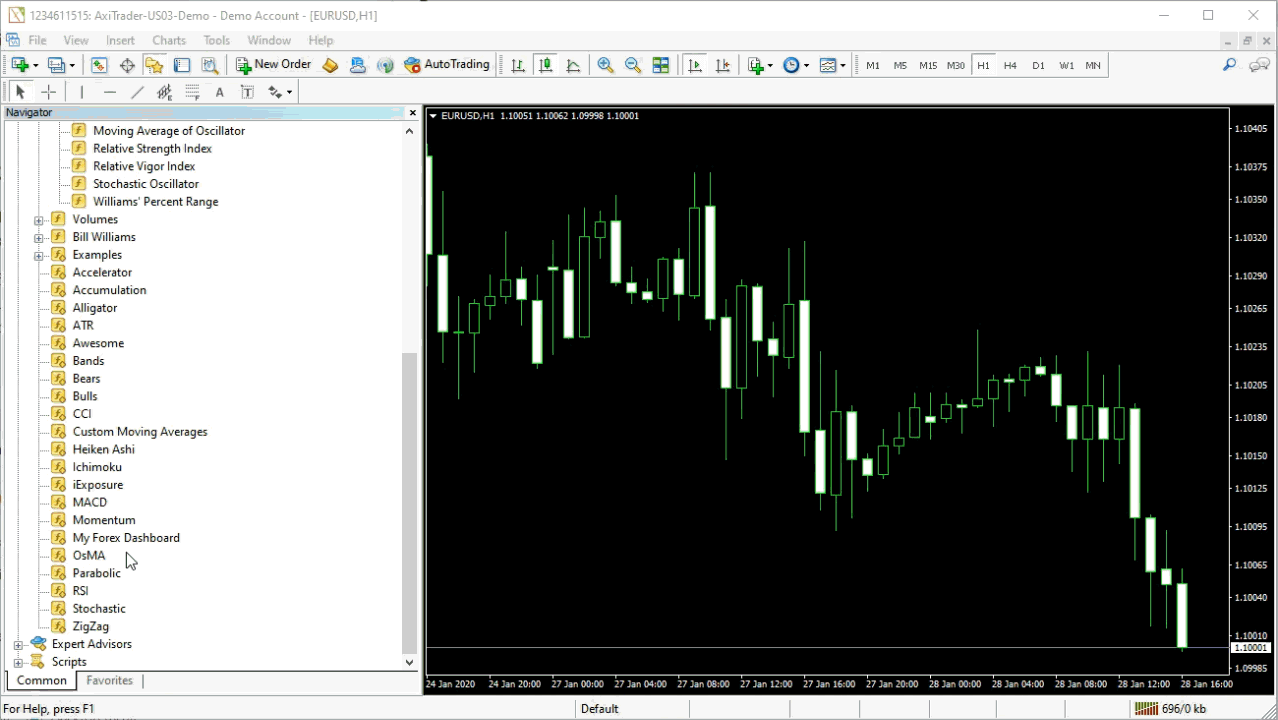Open the Periodicity clock dropdown arrow

pyautogui.click(x=806, y=66)
